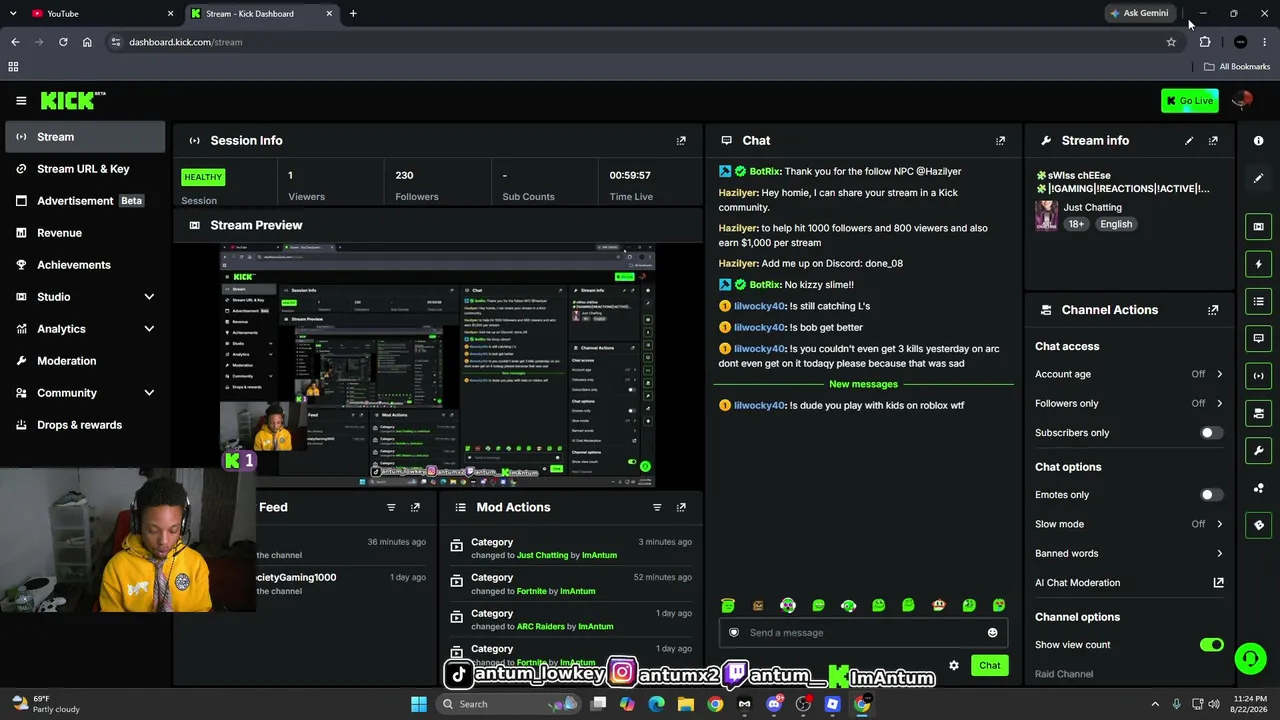The image size is (1280, 720).
Task: Open Discord from the taskbar
Action: (774, 704)
